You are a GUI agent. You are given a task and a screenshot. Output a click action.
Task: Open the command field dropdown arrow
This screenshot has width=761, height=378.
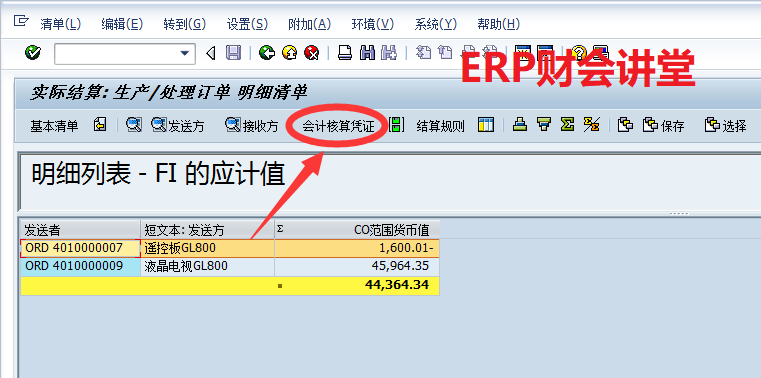click(x=184, y=53)
